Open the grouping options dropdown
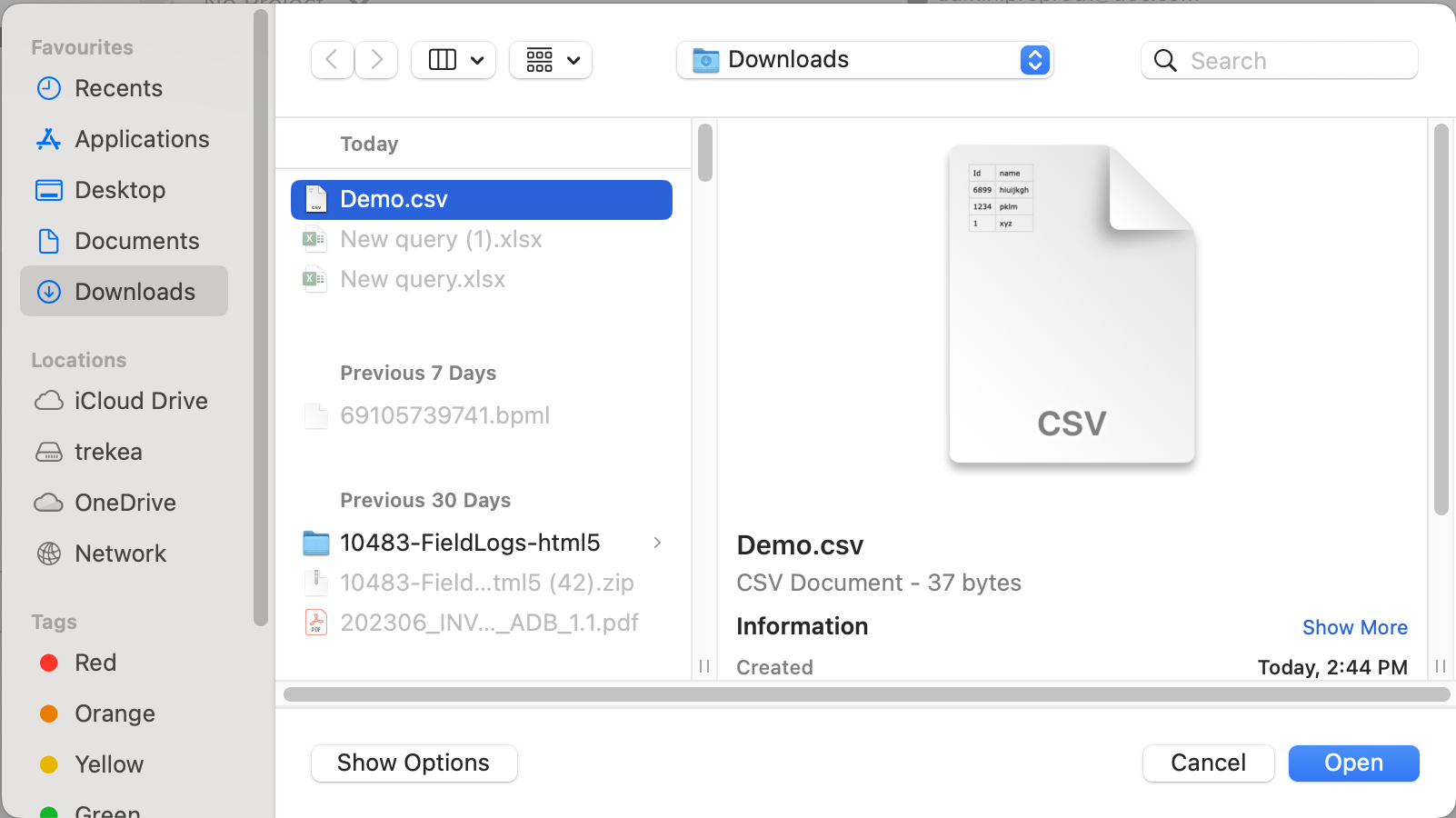1456x818 pixels. [x=550, y=60]
